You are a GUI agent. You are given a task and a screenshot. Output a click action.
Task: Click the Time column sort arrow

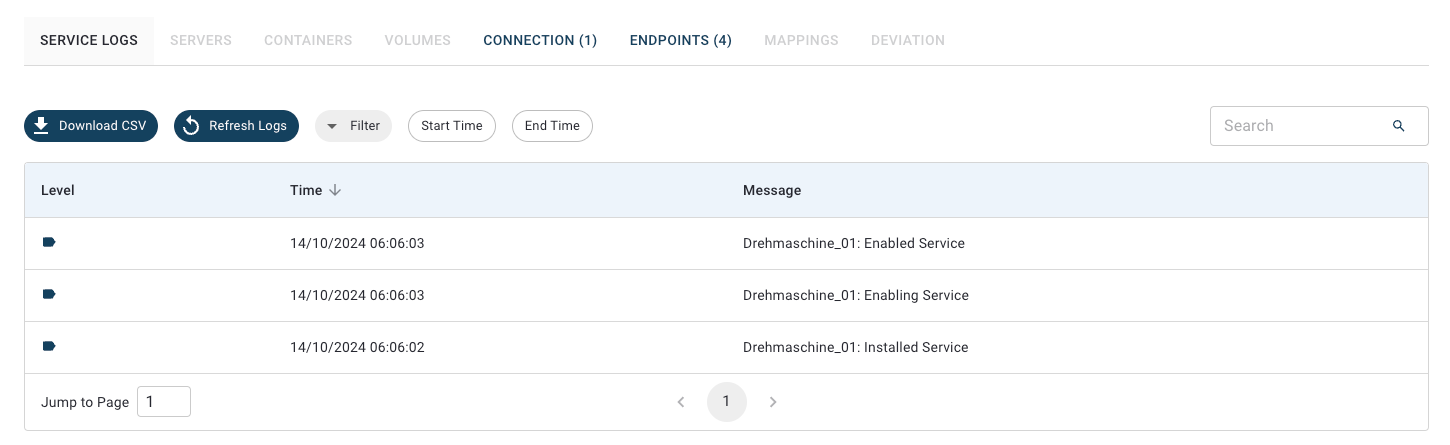coord(335,190)
